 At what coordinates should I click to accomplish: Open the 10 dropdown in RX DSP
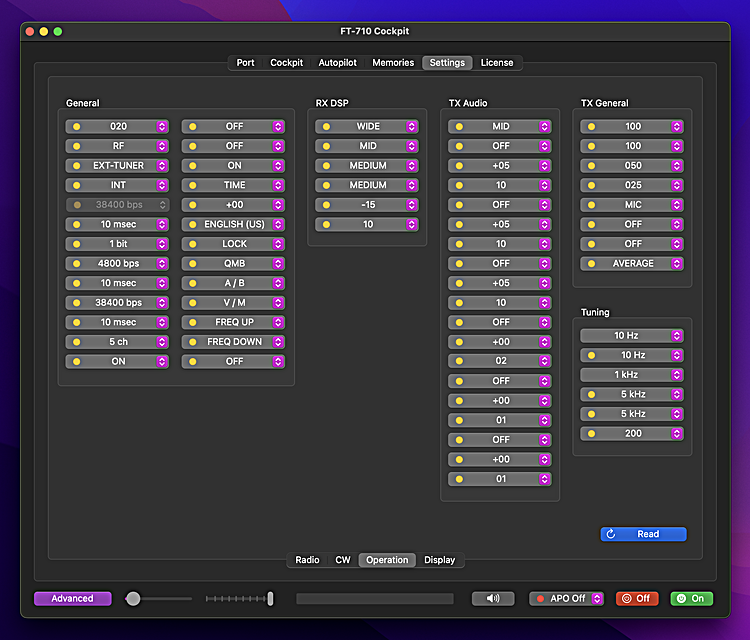point(367,224)
